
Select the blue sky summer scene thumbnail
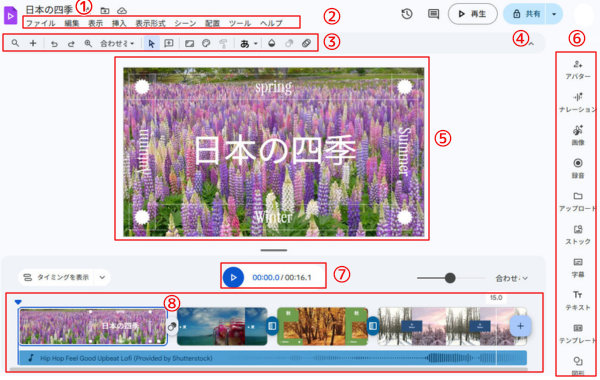coord(222,326)
